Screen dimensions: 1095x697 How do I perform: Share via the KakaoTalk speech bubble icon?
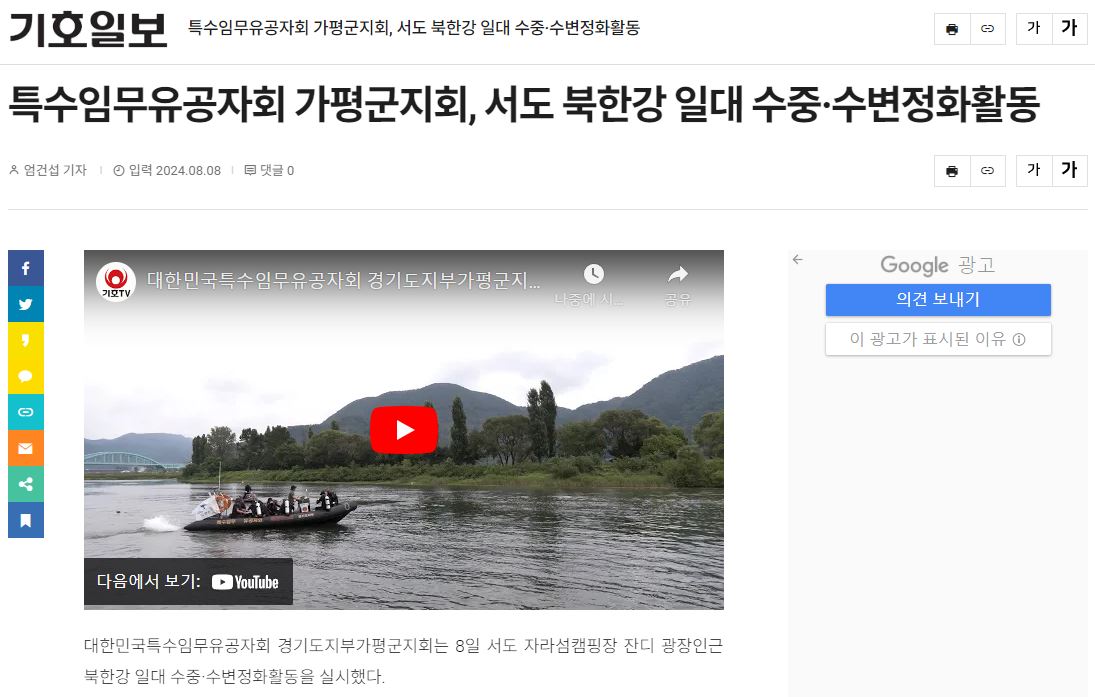point(26,376)
